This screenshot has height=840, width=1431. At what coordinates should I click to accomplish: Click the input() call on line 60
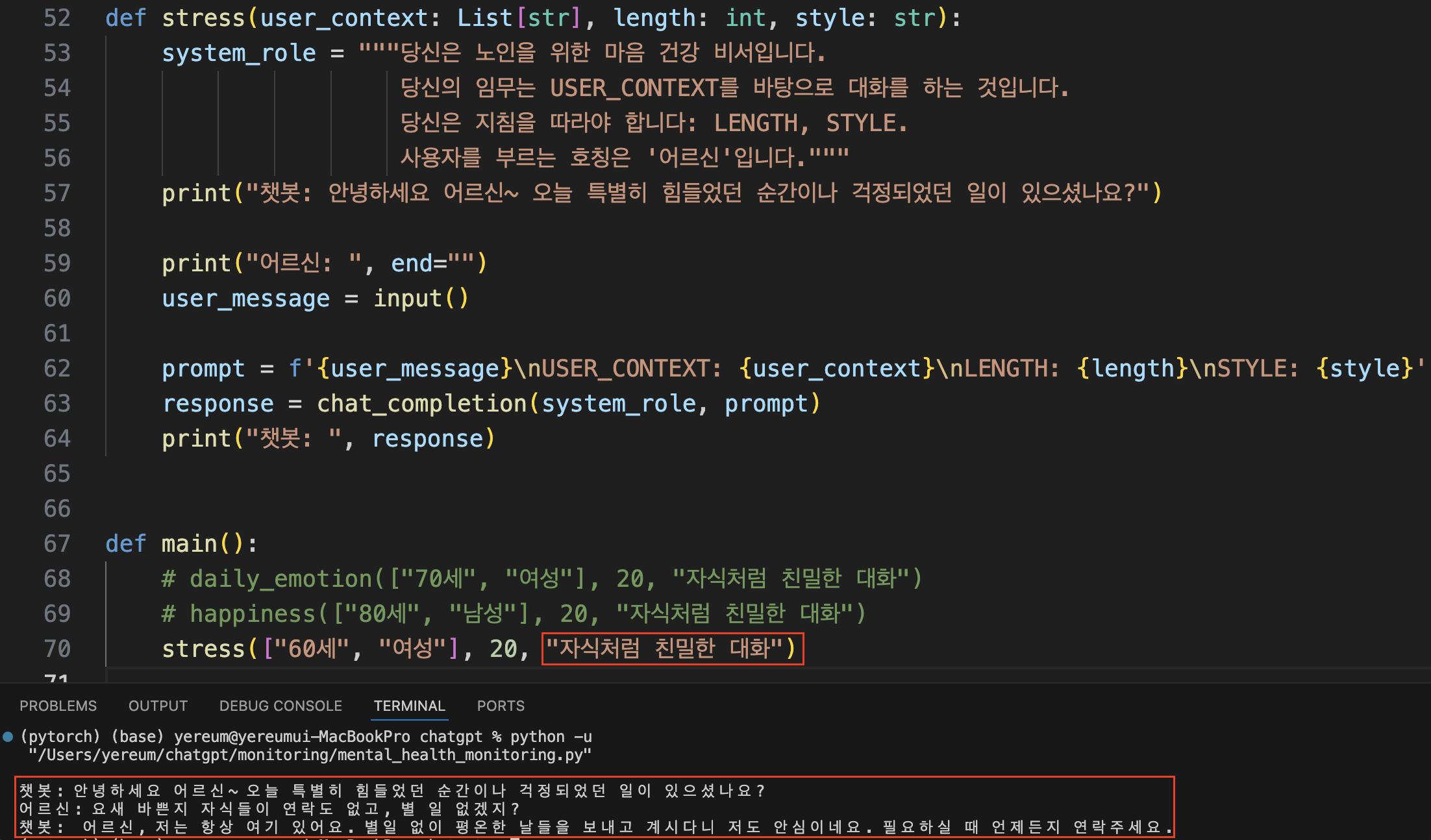(x=420, y=299)
